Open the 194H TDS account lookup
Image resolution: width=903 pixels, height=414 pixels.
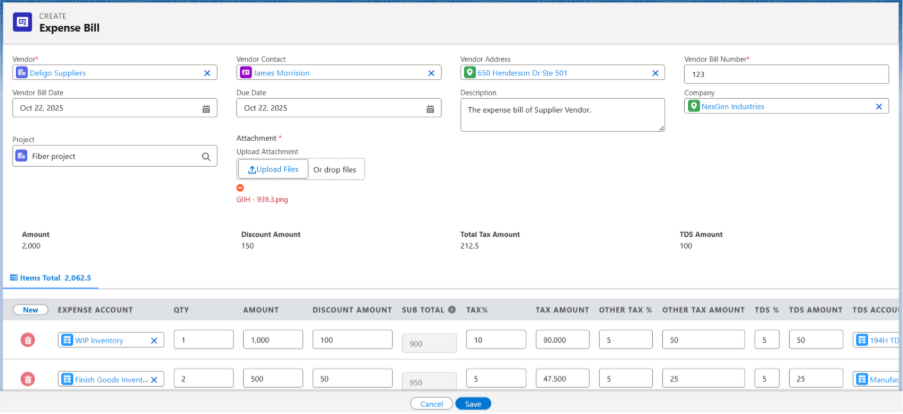(x=877, y=340)
